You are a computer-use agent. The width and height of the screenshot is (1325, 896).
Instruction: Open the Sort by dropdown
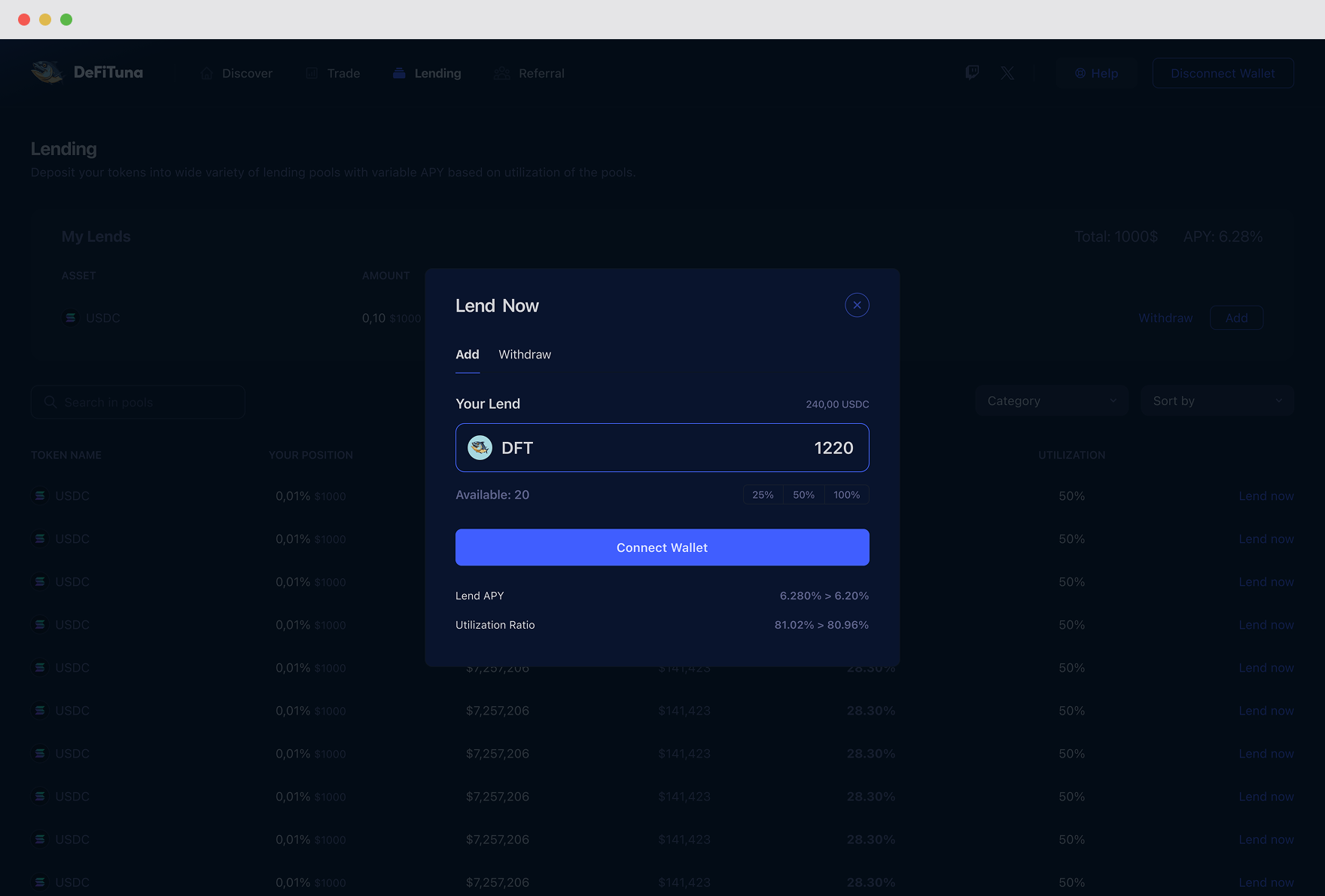[1217, 401]
